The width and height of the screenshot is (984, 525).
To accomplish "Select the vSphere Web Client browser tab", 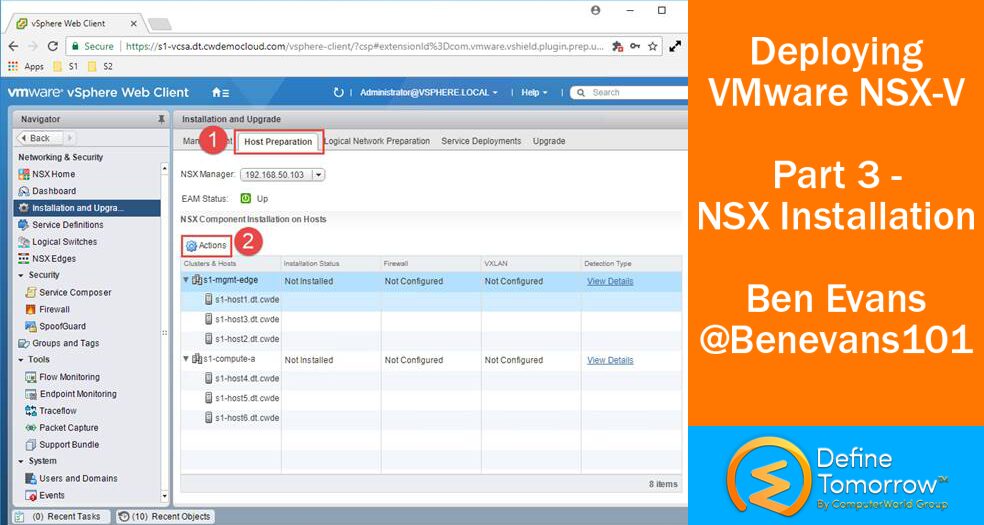I will (76, 24).
